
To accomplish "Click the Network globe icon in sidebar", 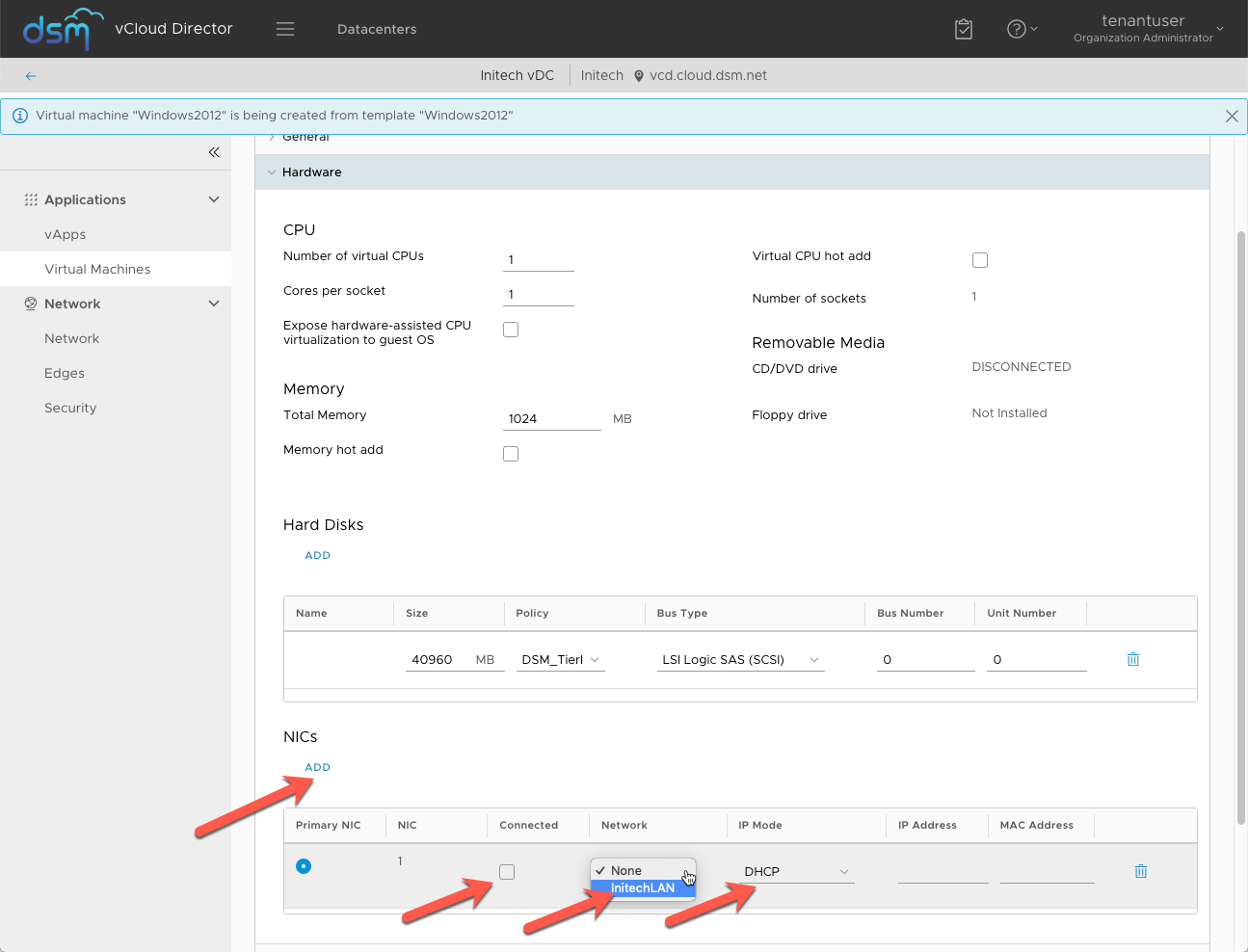I will 31,304.
